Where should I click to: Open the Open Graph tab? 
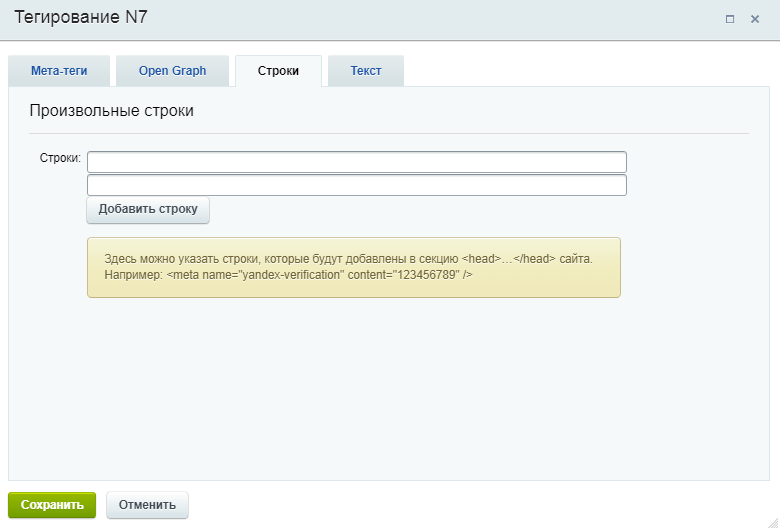coord(172,71)
